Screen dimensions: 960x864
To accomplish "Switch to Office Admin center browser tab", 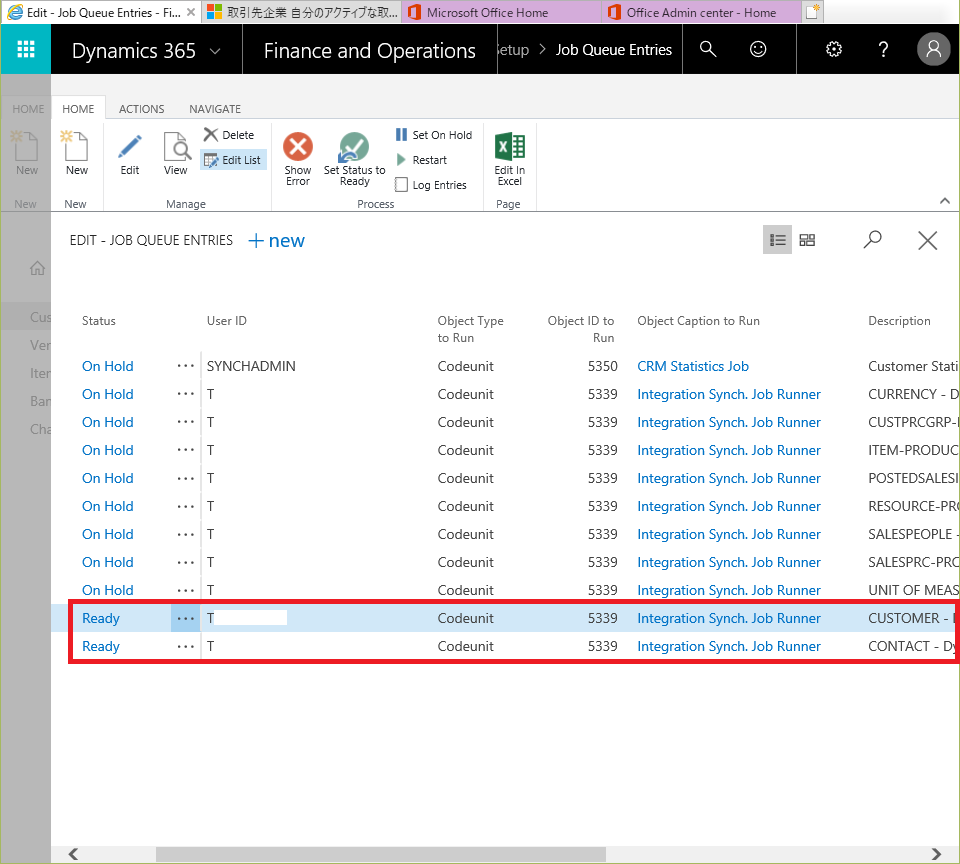I will tap(702, 12).
